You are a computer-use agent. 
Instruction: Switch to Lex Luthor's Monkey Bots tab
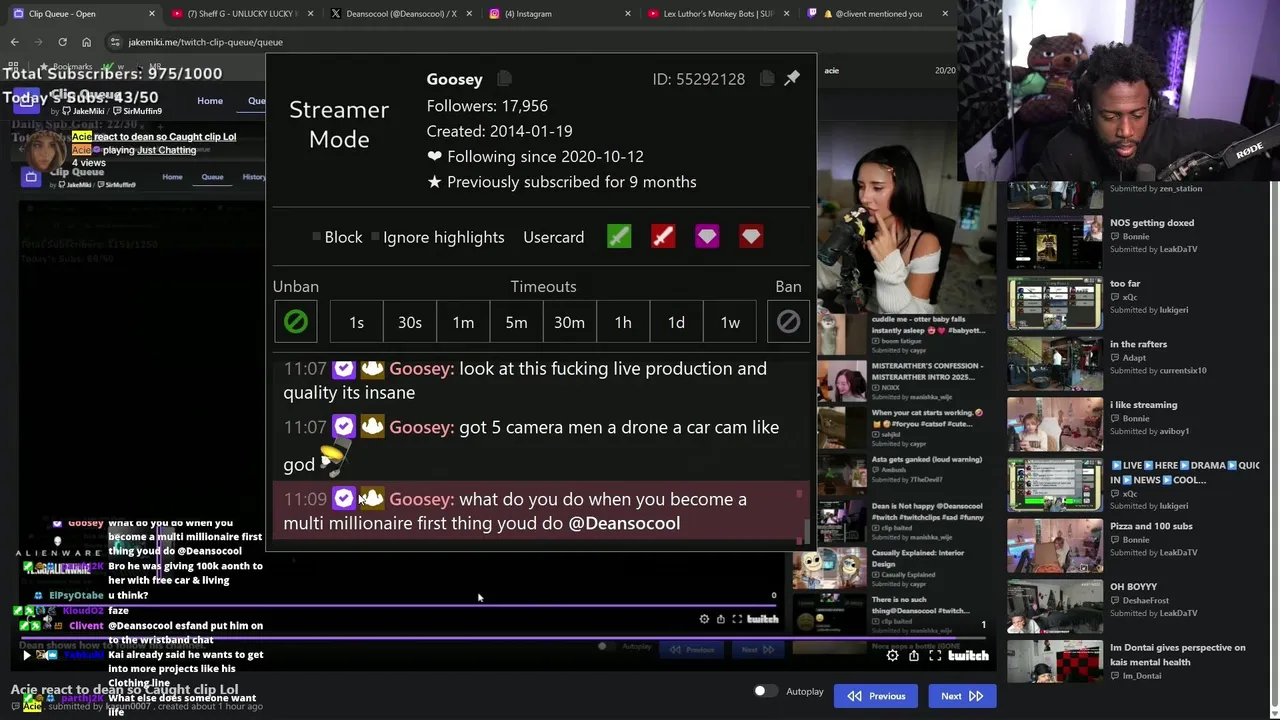coord(716,13)
